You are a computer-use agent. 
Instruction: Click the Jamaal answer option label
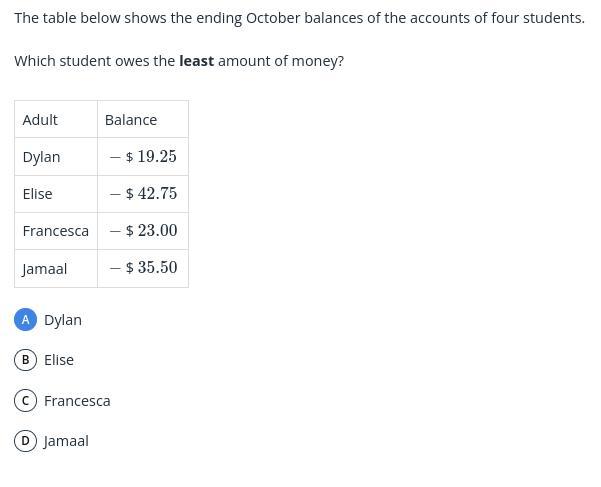66,441
